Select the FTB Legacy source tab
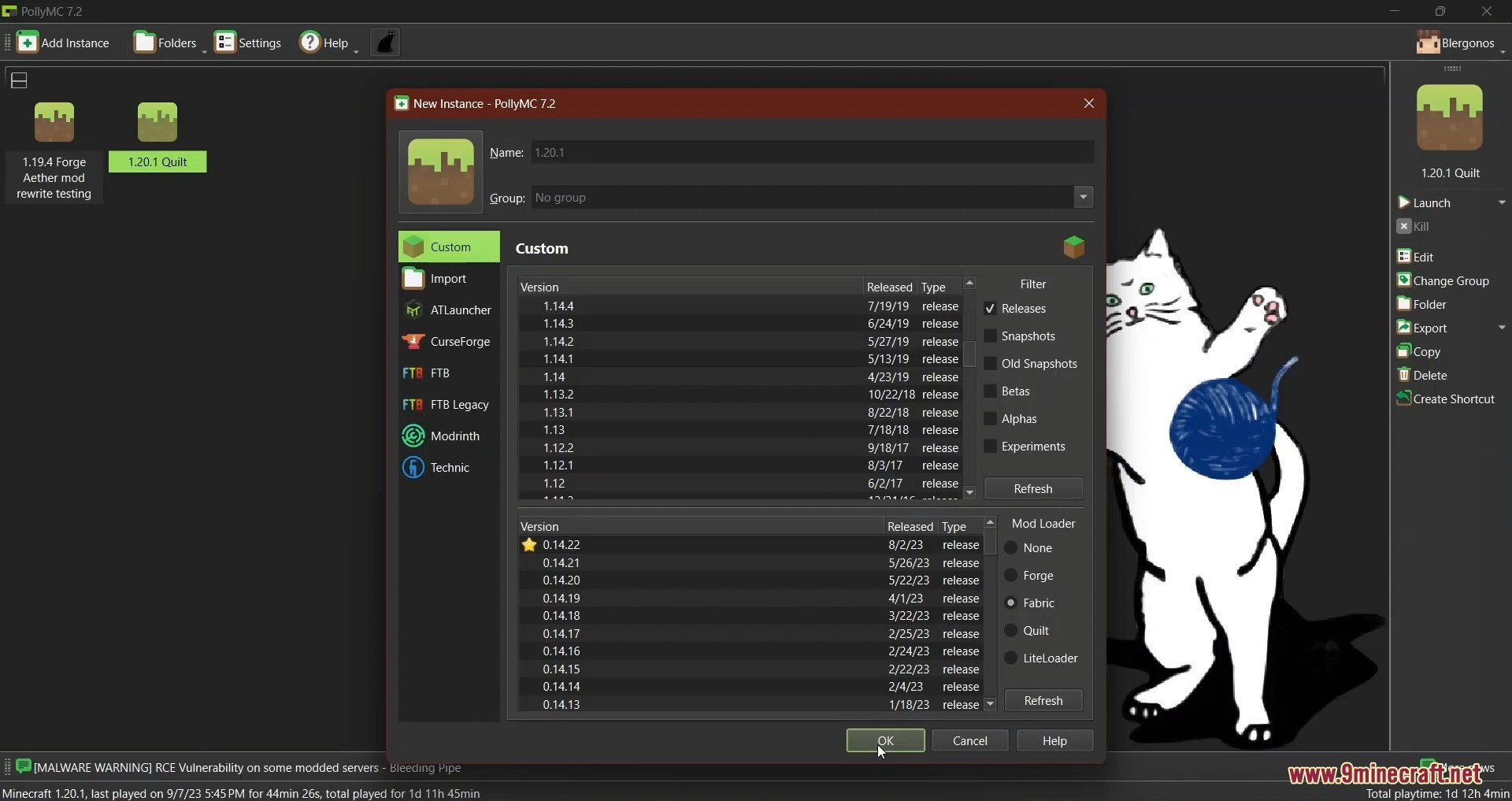Image resolution: width=1512 pixels, height=801 pixels. tap(449, 406)
